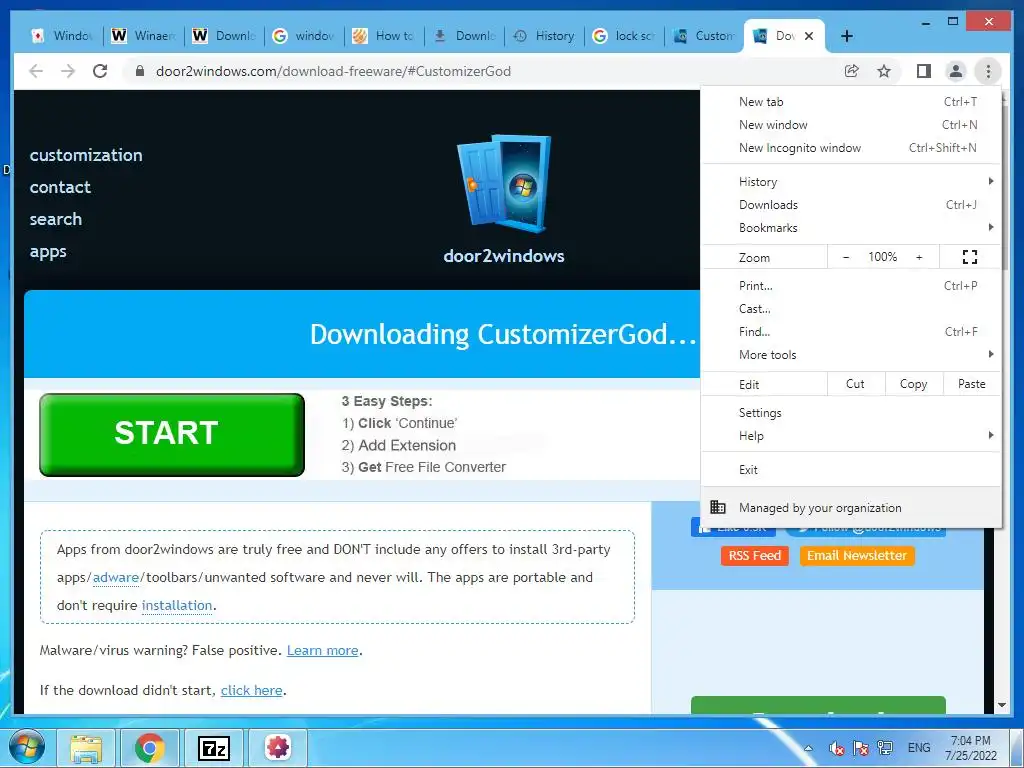Select New Incognito window
The width and height of the screenshot is (1024, 768).
click(x=850, y=148)
